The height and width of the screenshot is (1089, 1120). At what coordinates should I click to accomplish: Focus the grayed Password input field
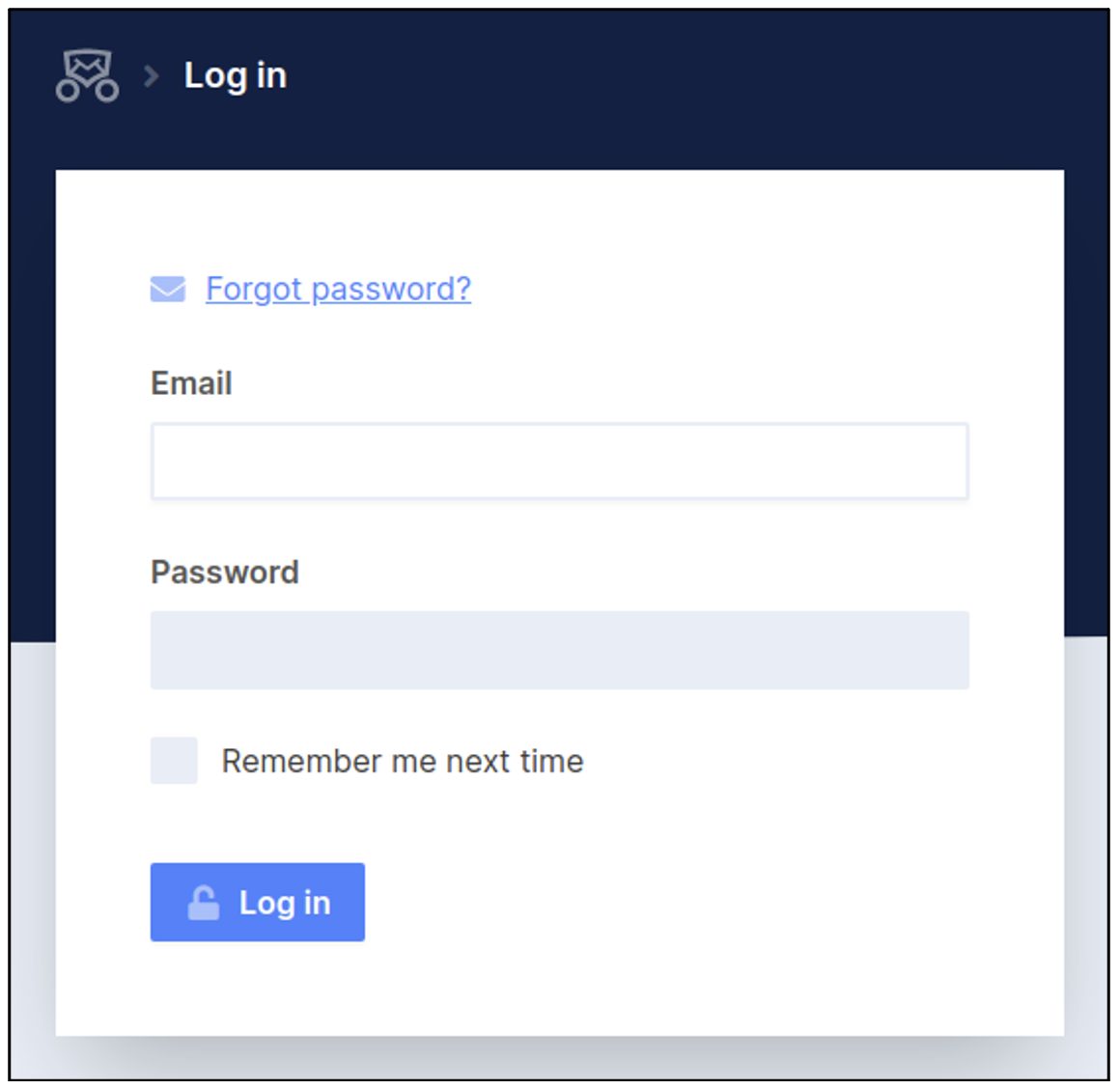pos(559,650)
